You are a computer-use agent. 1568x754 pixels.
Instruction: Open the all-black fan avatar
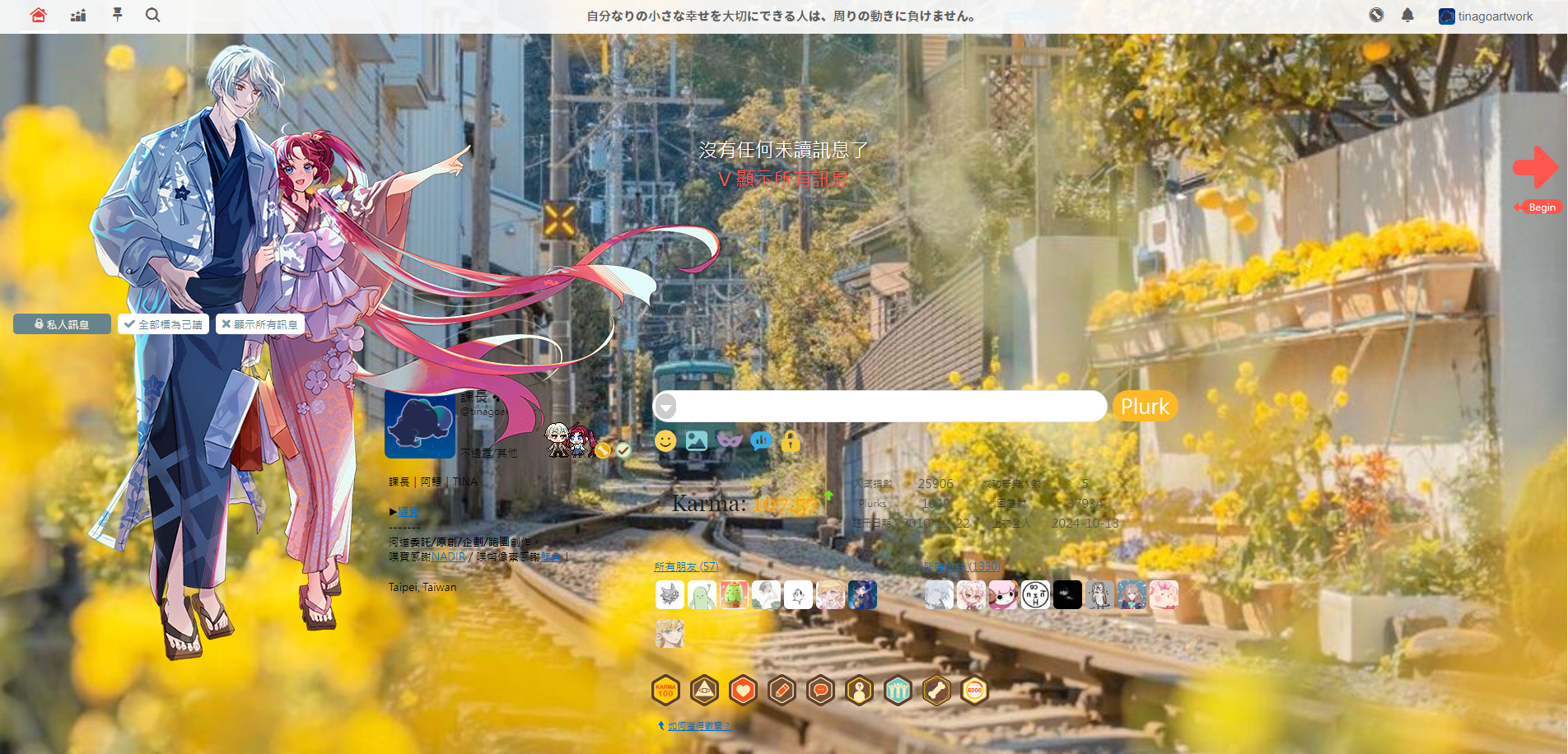click(x=1067, y=594)
